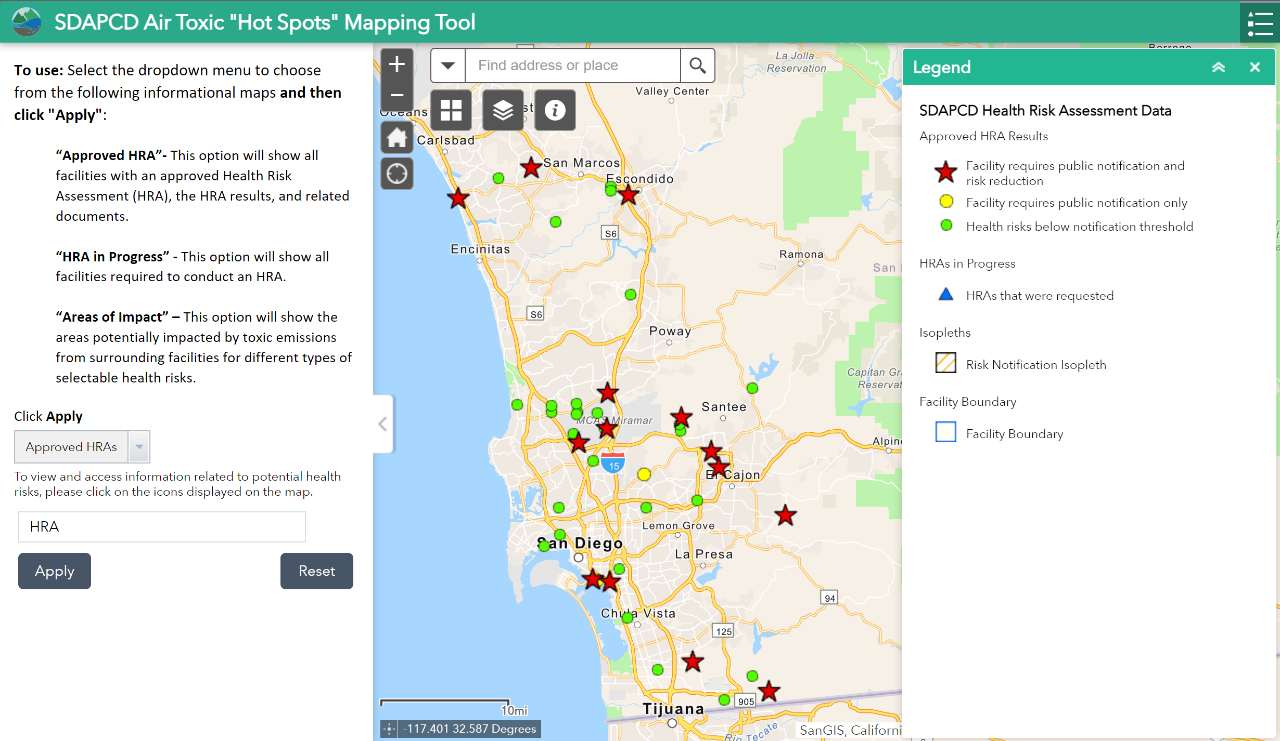Click the red star legend symbol
Image resolution: width=1280 pixels, height=741 pixels.
tap(945, 172)
